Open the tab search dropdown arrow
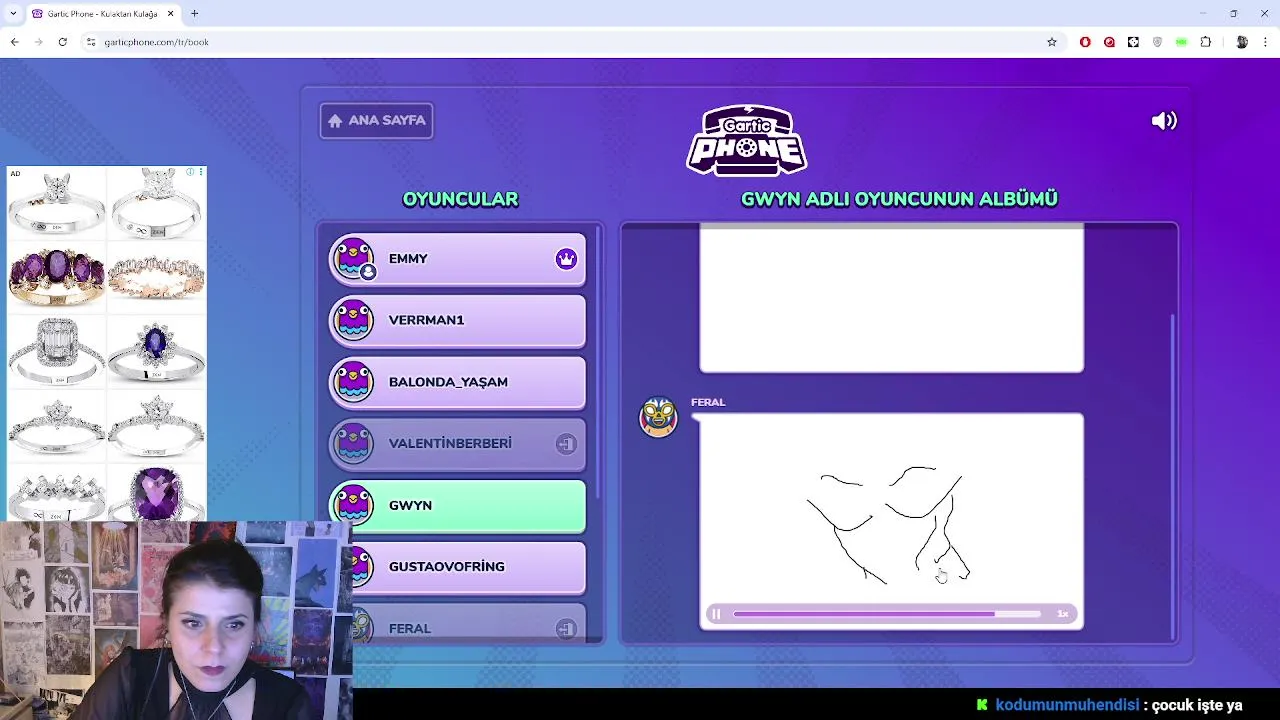 (13, 14)
